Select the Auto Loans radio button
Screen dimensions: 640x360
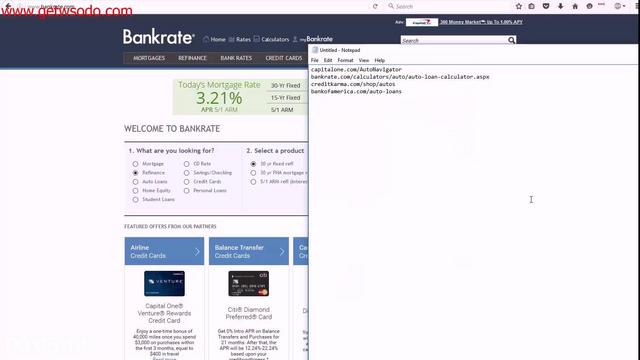(x=136, y=182)
